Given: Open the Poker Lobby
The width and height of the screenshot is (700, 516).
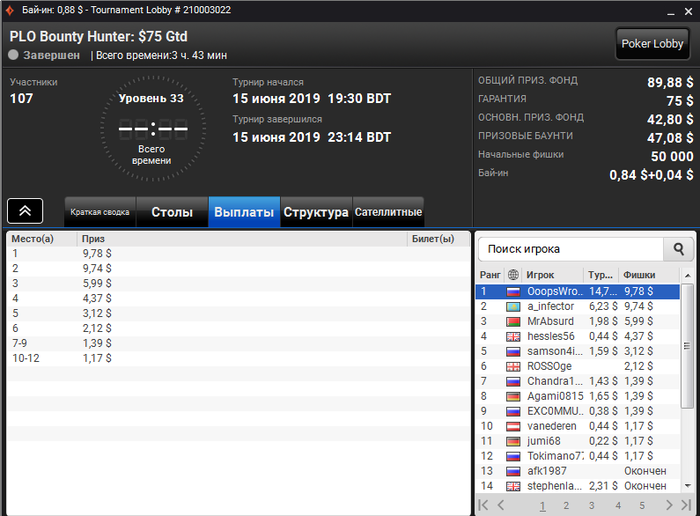Looking at the screenshot, I should (652, 44).
